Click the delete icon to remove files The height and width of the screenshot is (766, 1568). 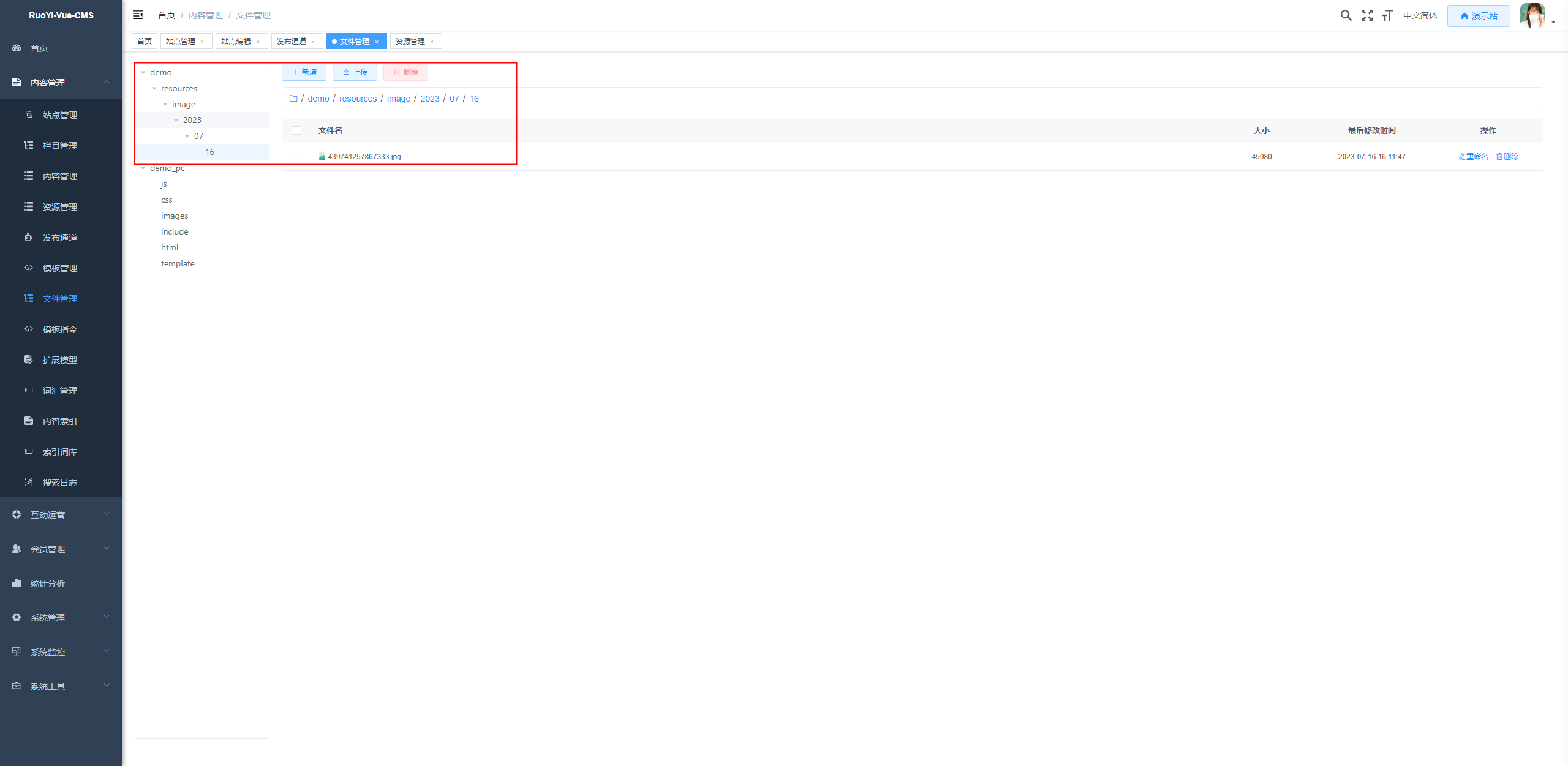pos(405,72)
